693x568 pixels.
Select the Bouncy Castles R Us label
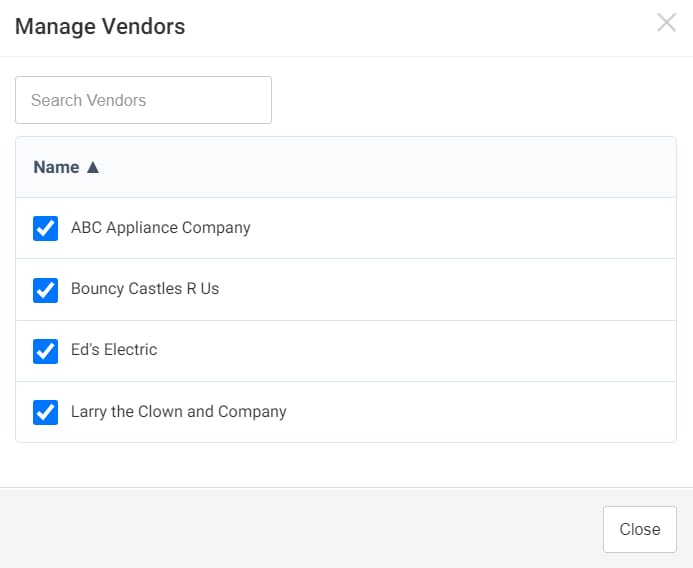point(145,289)
